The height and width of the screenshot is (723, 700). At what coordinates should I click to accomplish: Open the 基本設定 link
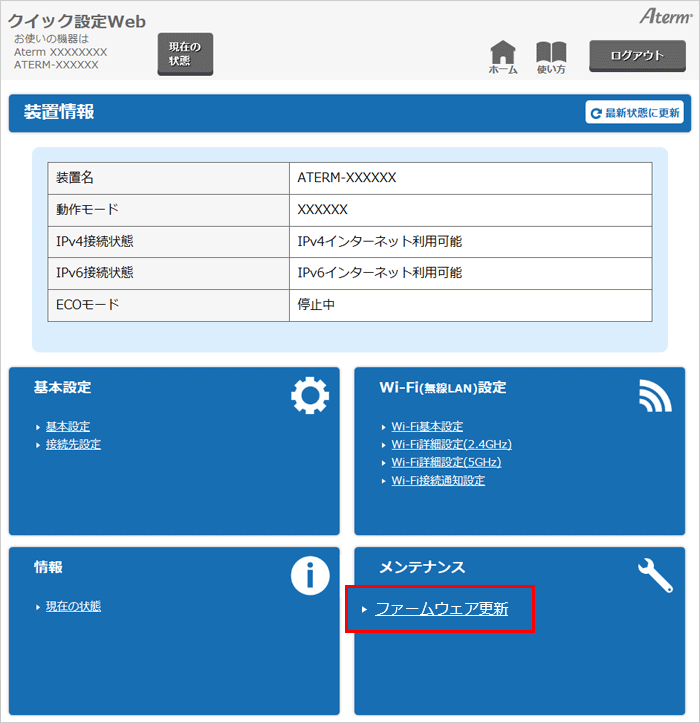pos(68,426)
